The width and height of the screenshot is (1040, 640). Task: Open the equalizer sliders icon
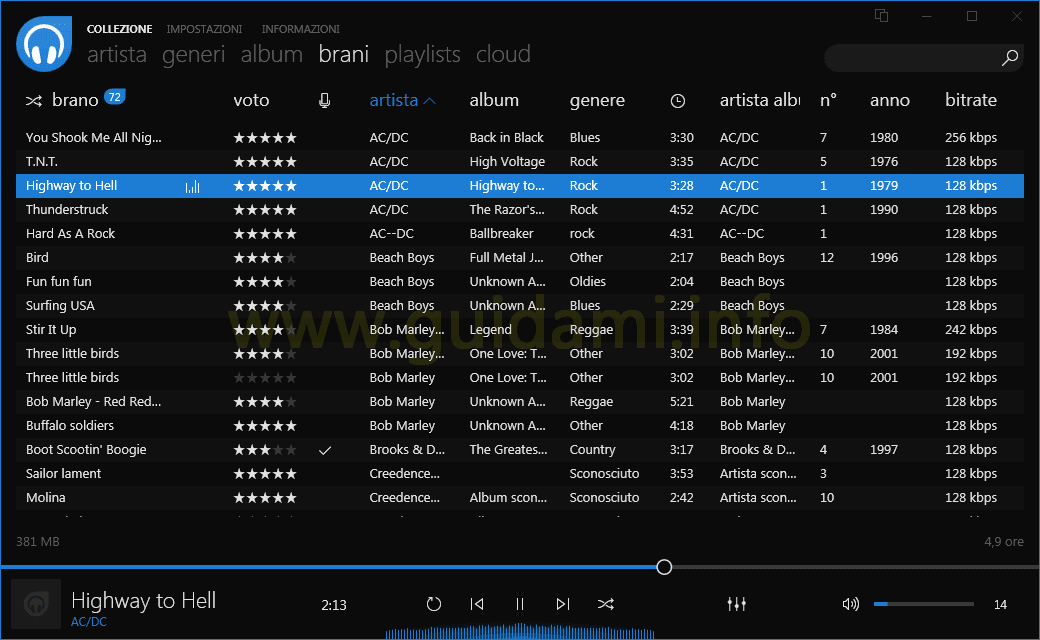736,604
